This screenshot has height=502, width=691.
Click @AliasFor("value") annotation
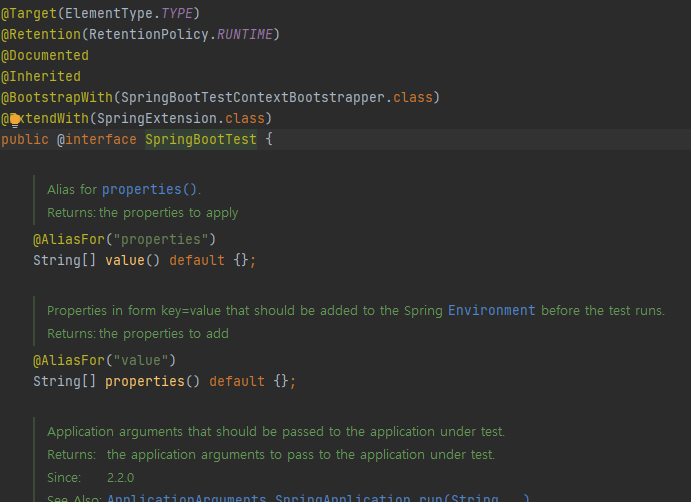point(104,361)
